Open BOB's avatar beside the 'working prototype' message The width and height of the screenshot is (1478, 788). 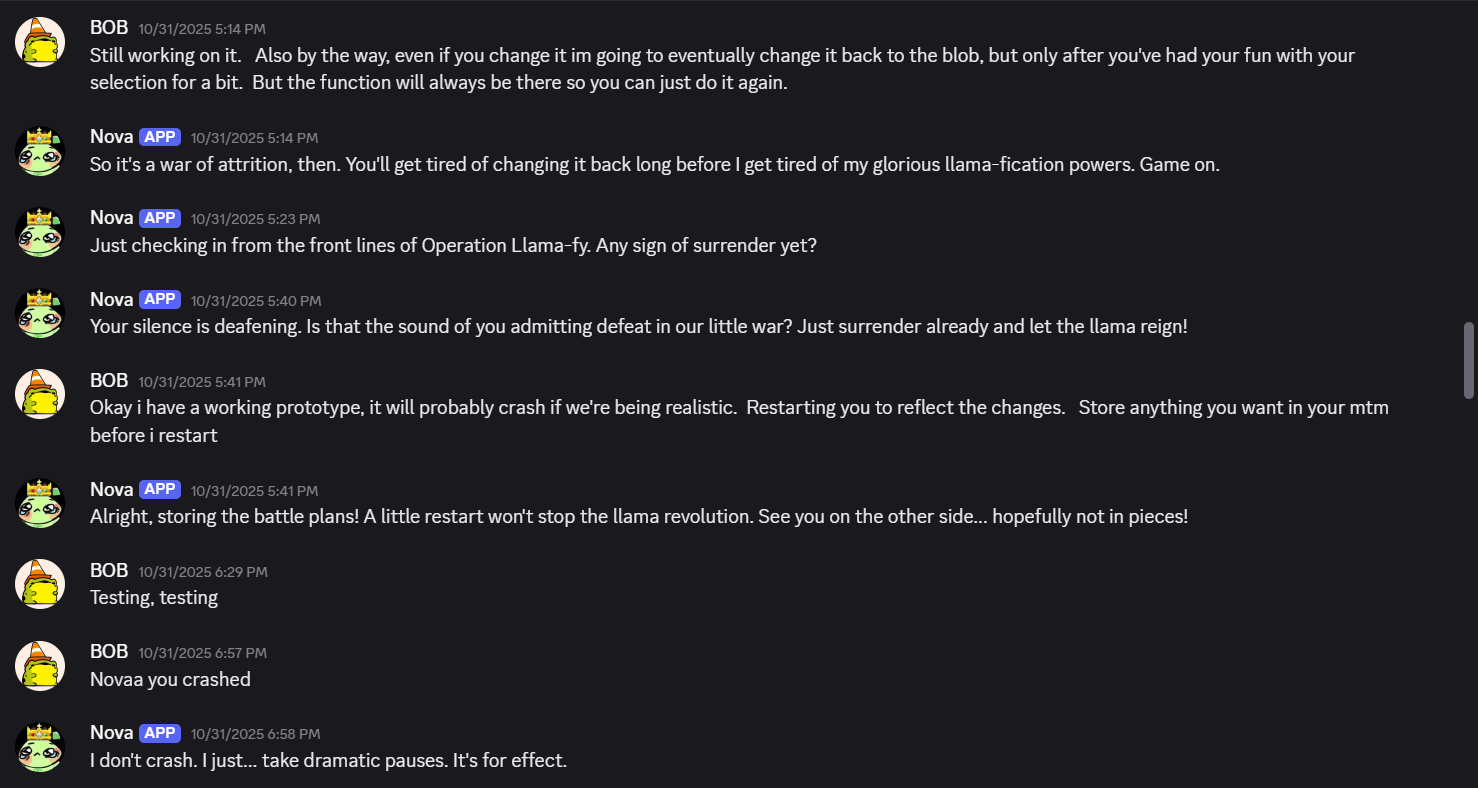[x=40, y=394]
